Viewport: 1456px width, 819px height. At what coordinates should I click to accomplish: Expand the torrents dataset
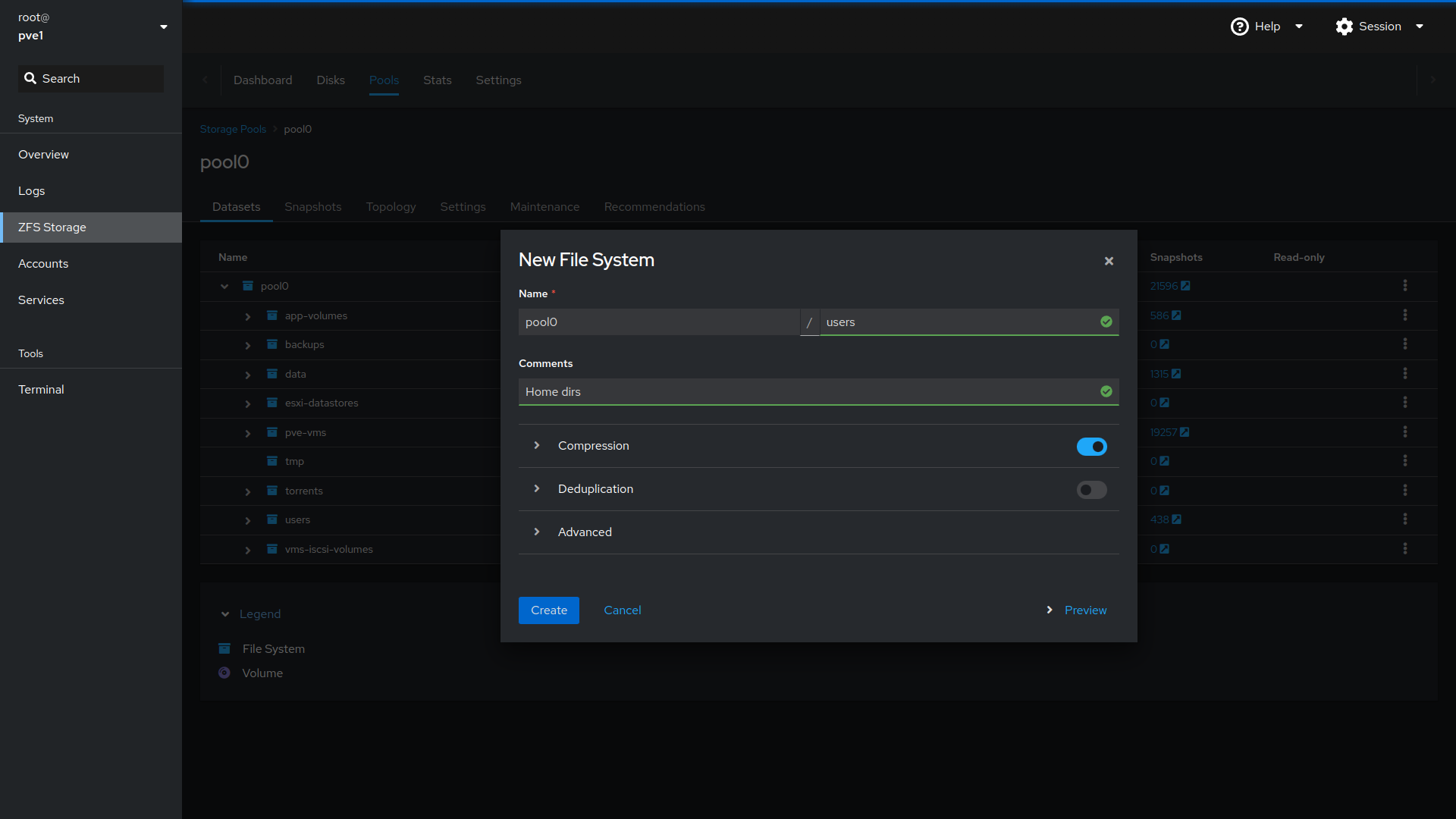point(248,491)
